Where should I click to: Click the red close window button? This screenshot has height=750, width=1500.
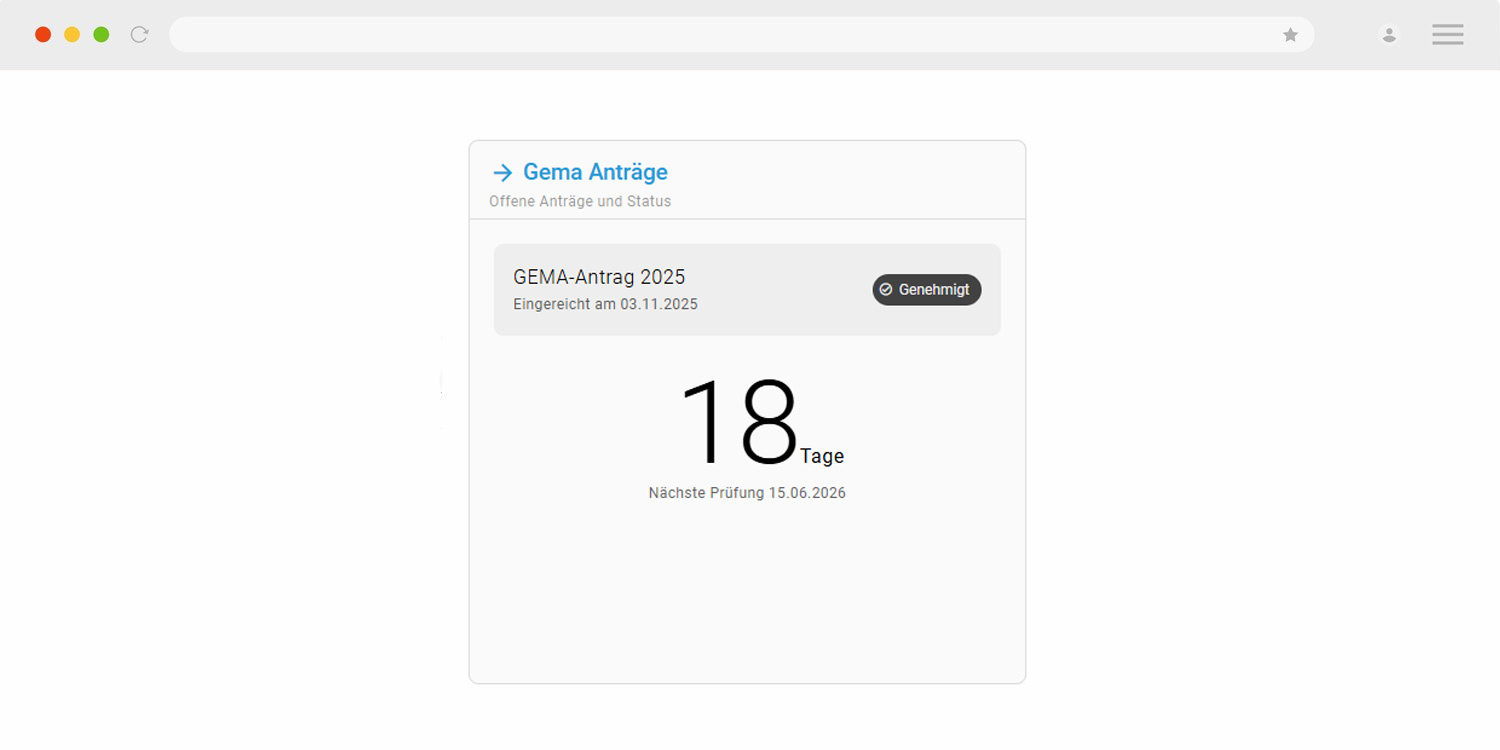click(43, 35)
